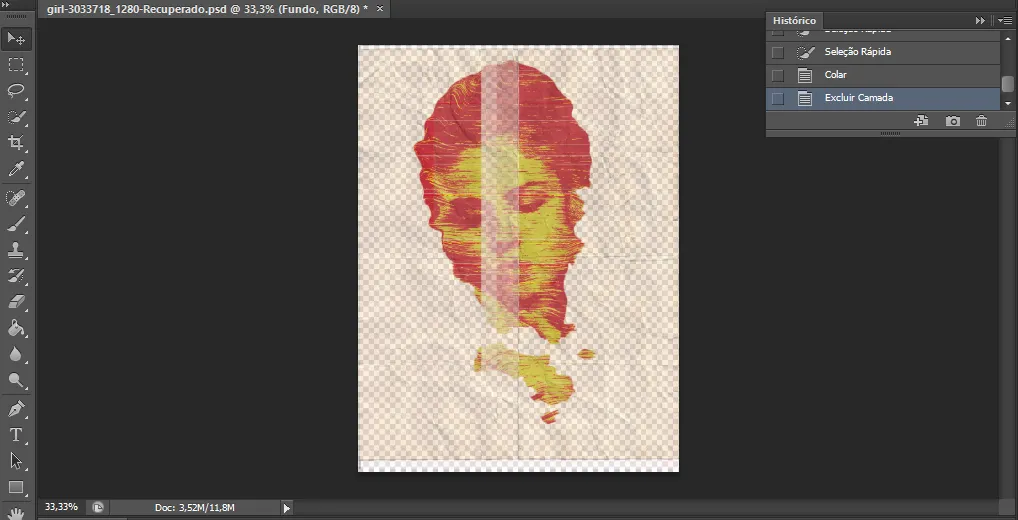Select the Rectangle shape tool

coord(16,488)
